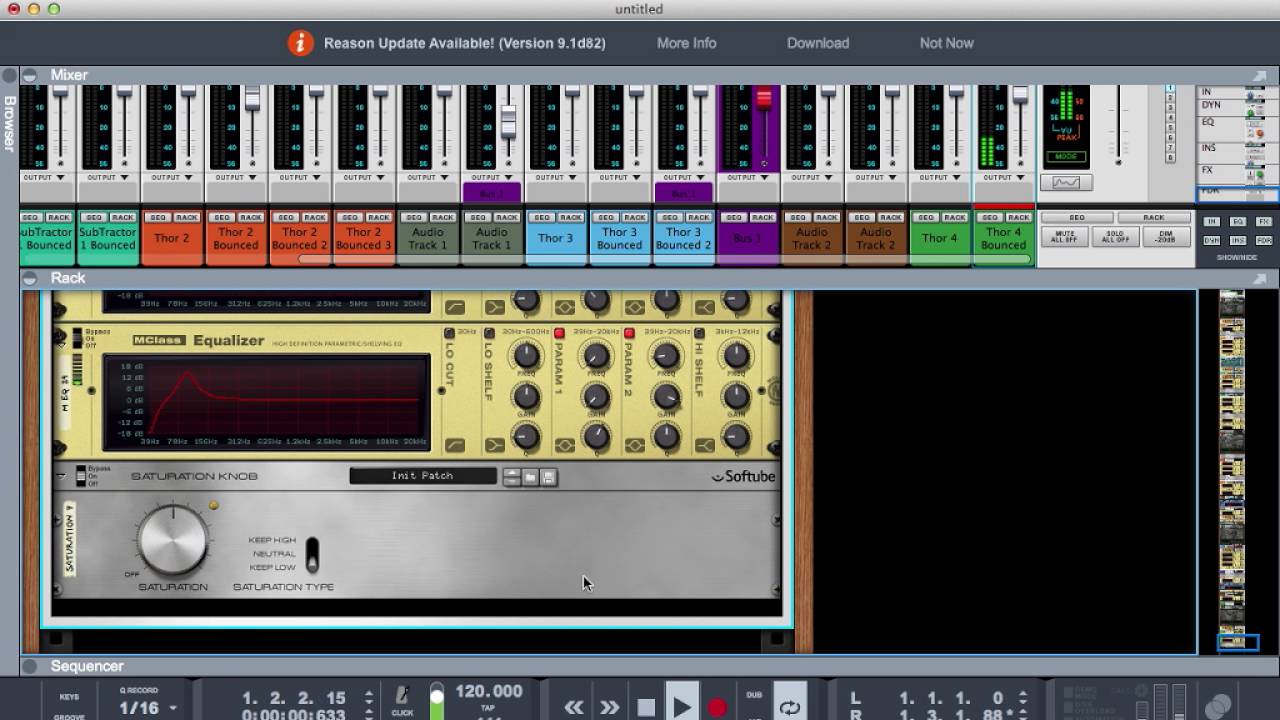This screenshot has height=720, width=1280.
Task: Click Download in the update banner
Action: pos(818,43)
